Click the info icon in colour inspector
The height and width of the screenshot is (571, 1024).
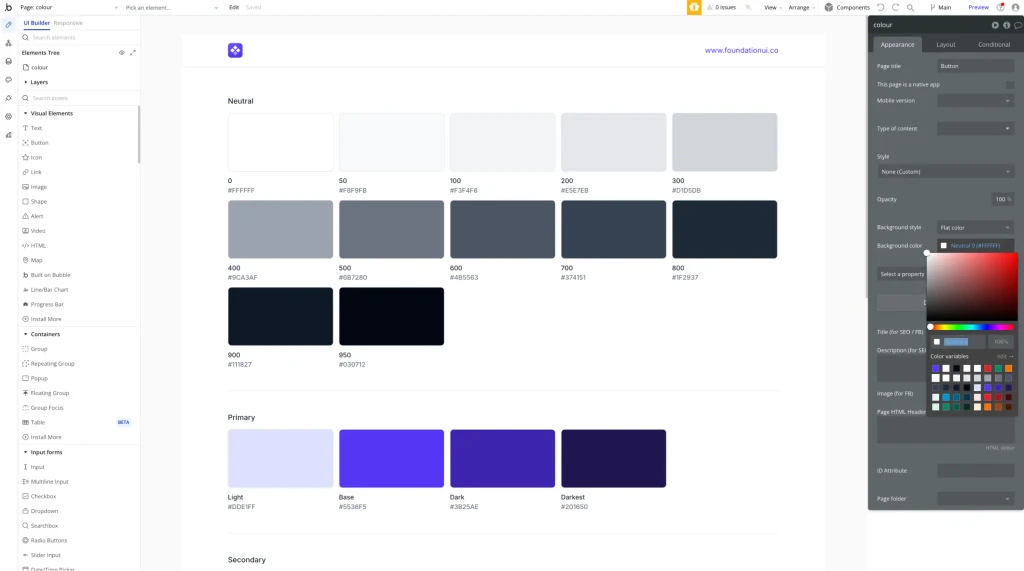[1006, 25]
